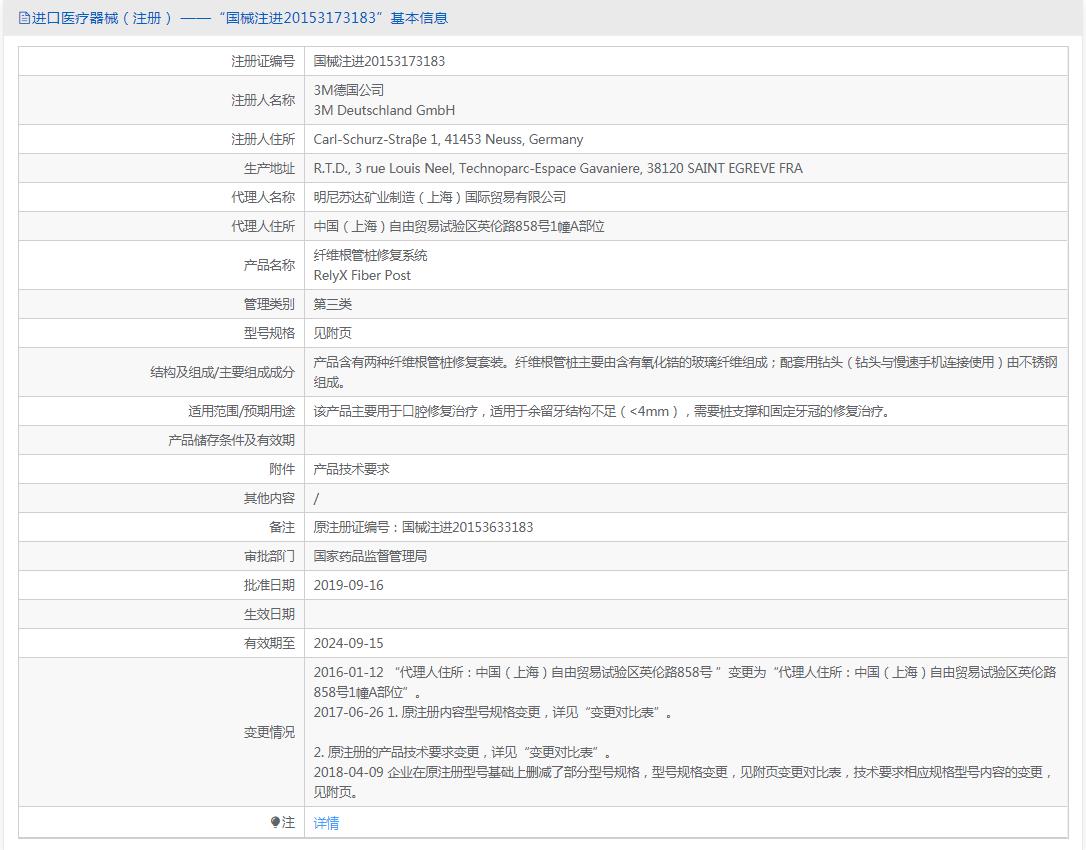The image size is (1086, 850).
Task: Click 产品技术要求 in the 附件 row
Action: pyautogui.click(x=351, y=469)
